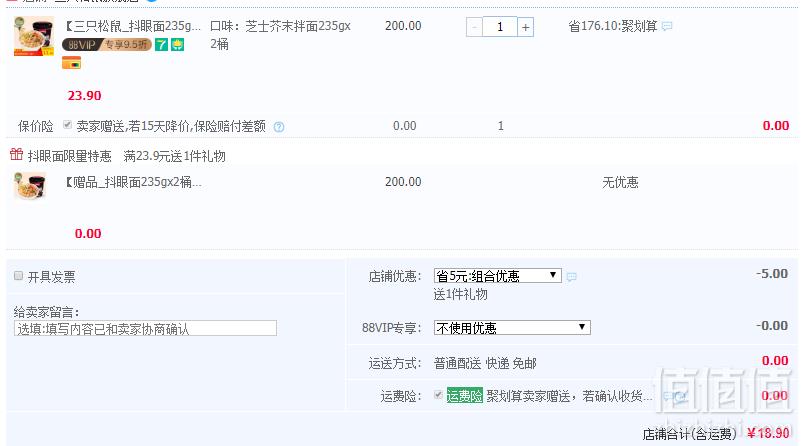Open the 店铺优惠 dropdown showing 省5元:组合优惠
The width and height of the screenshot is (802, 446).
498,276
